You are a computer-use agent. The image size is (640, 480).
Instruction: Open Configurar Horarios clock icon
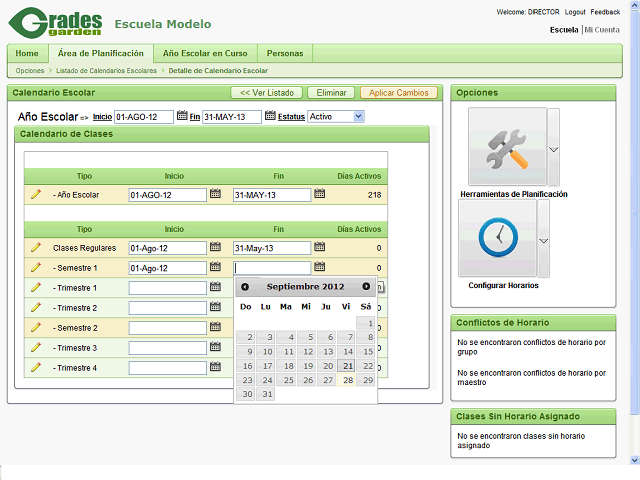tap(498, 238)
